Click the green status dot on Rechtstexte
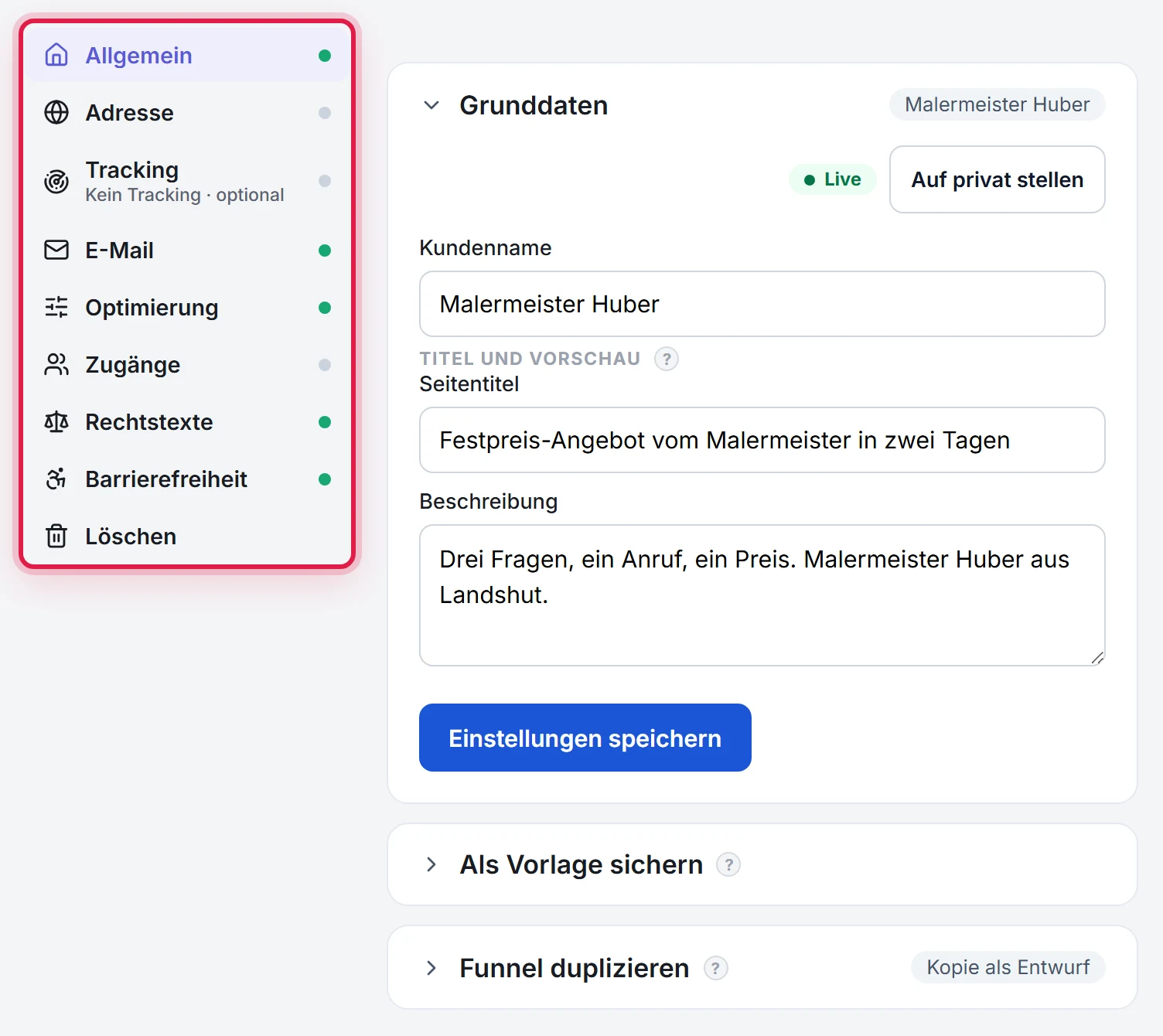The image size is (1163, 1036). [x=325, y=422]
